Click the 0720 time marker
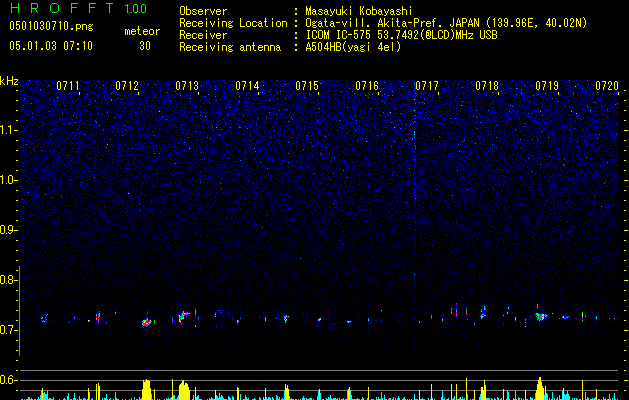This screenshot has height=400, width=629. pos(607,86)
